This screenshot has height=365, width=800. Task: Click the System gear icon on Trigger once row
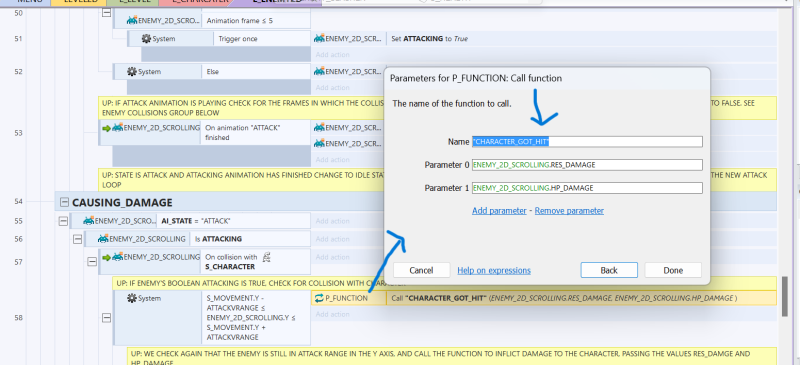point(146,39)
